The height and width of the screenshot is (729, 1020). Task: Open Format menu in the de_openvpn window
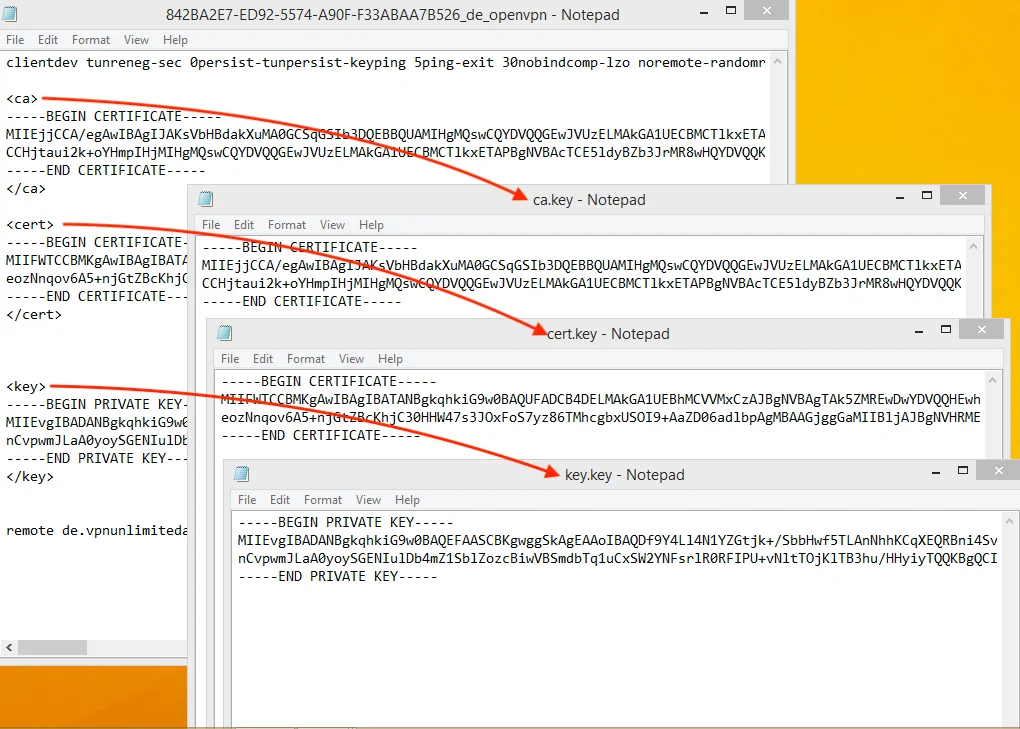[x=91, y=40]
